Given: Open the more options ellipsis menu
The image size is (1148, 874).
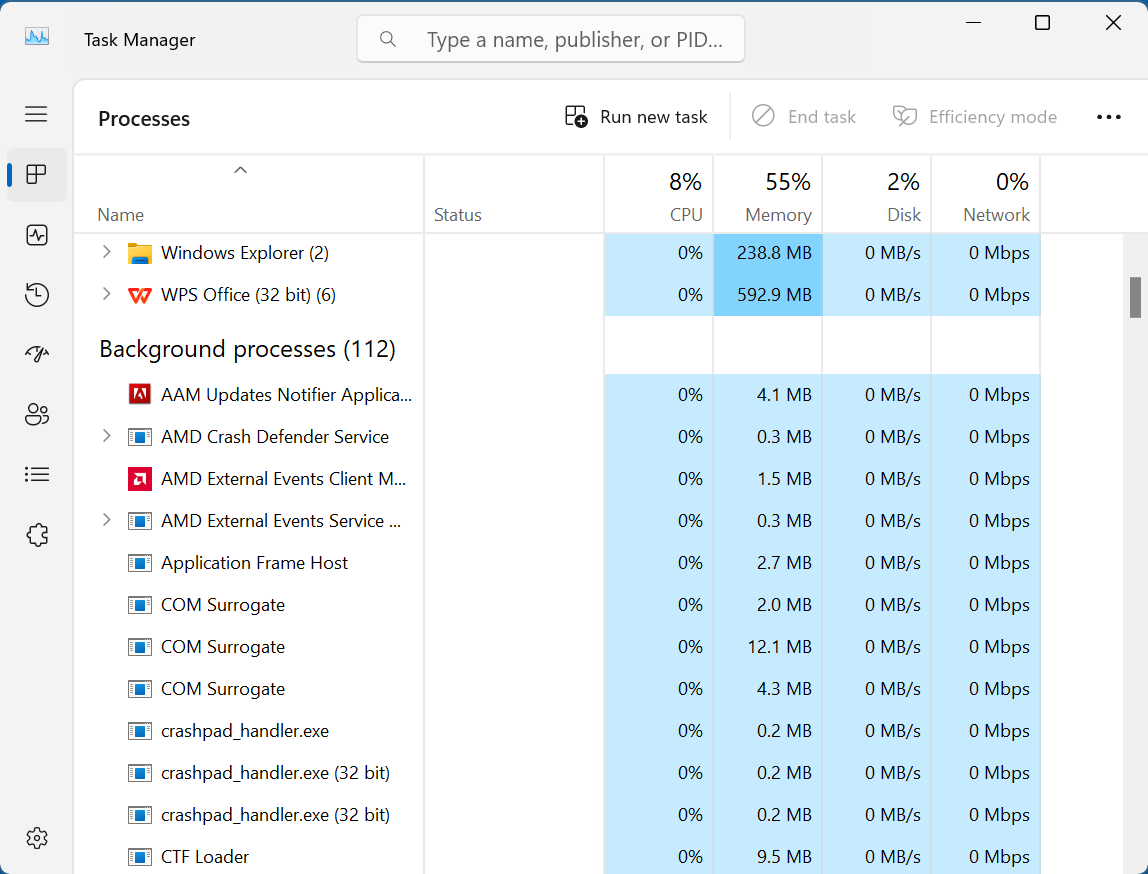Looking at the screenshot, I should 1109,116.
